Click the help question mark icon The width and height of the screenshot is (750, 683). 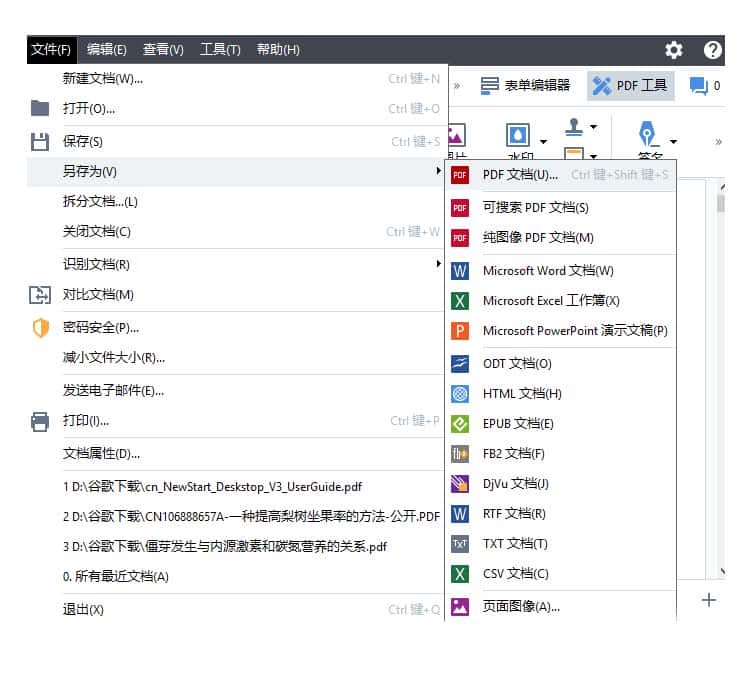[713, 49]
